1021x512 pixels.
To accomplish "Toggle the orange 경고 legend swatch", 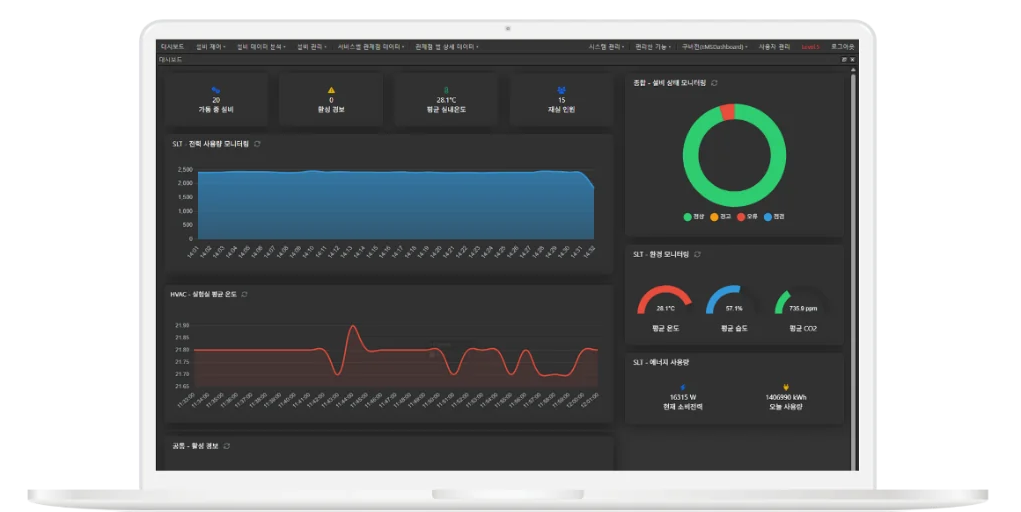I will click(x=714, y=217).
